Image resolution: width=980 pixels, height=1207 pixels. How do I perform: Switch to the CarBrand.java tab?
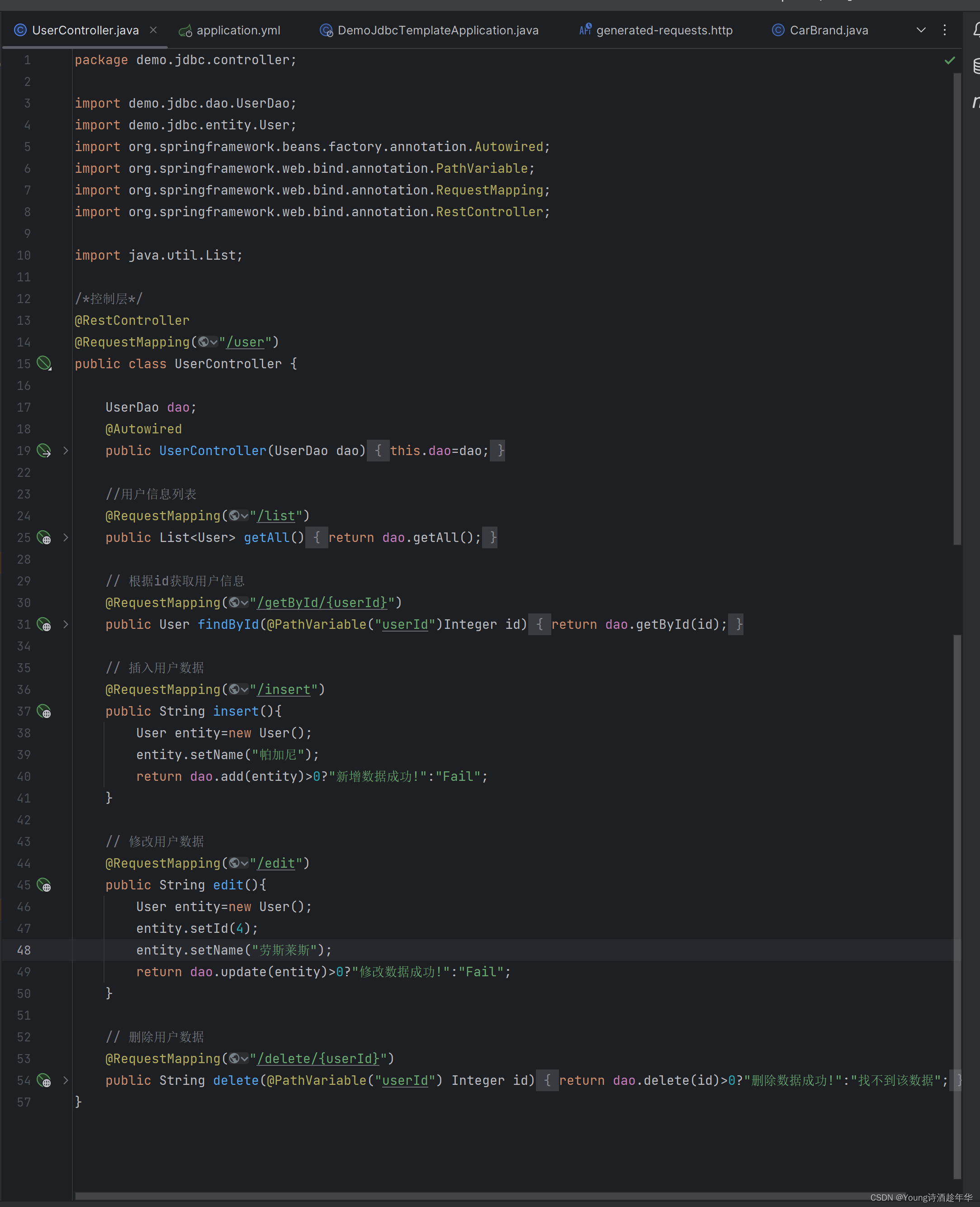tap(829, 30)
